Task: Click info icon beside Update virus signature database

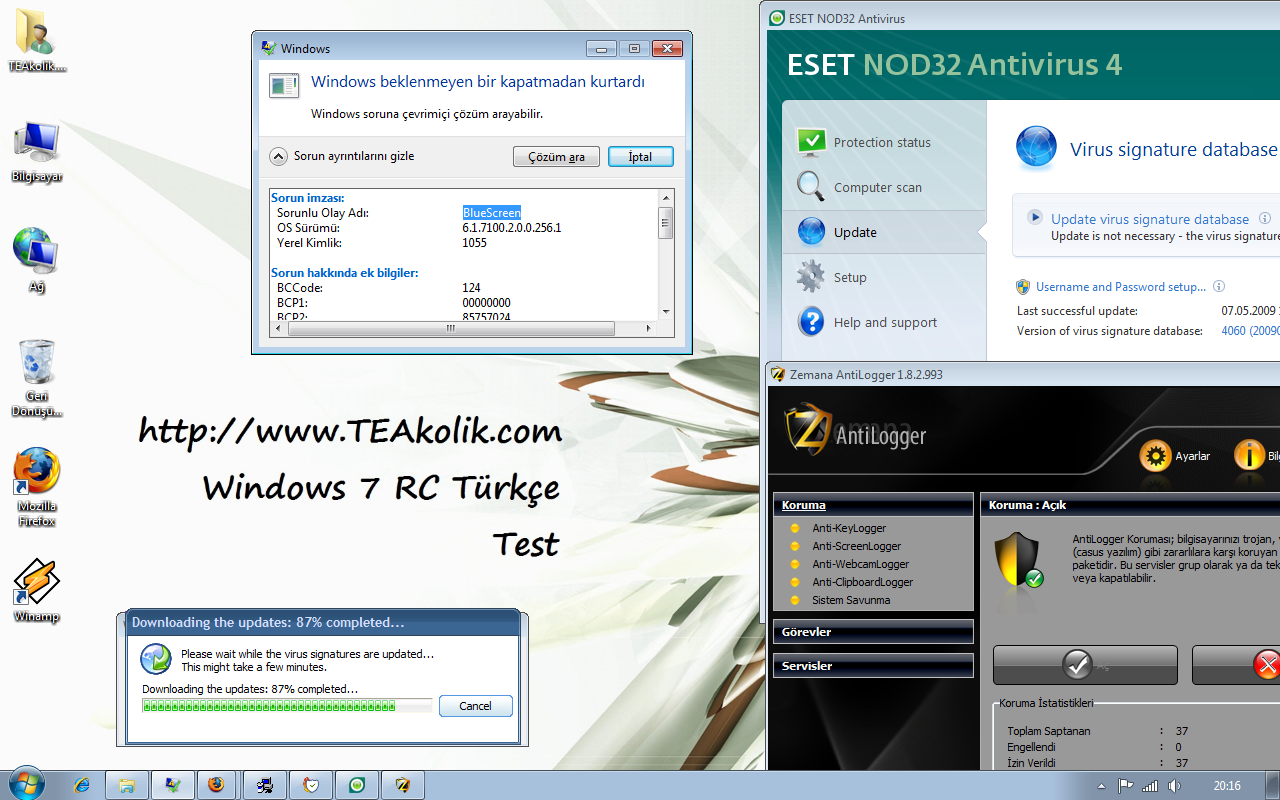Action: [x=1265, y=218]
